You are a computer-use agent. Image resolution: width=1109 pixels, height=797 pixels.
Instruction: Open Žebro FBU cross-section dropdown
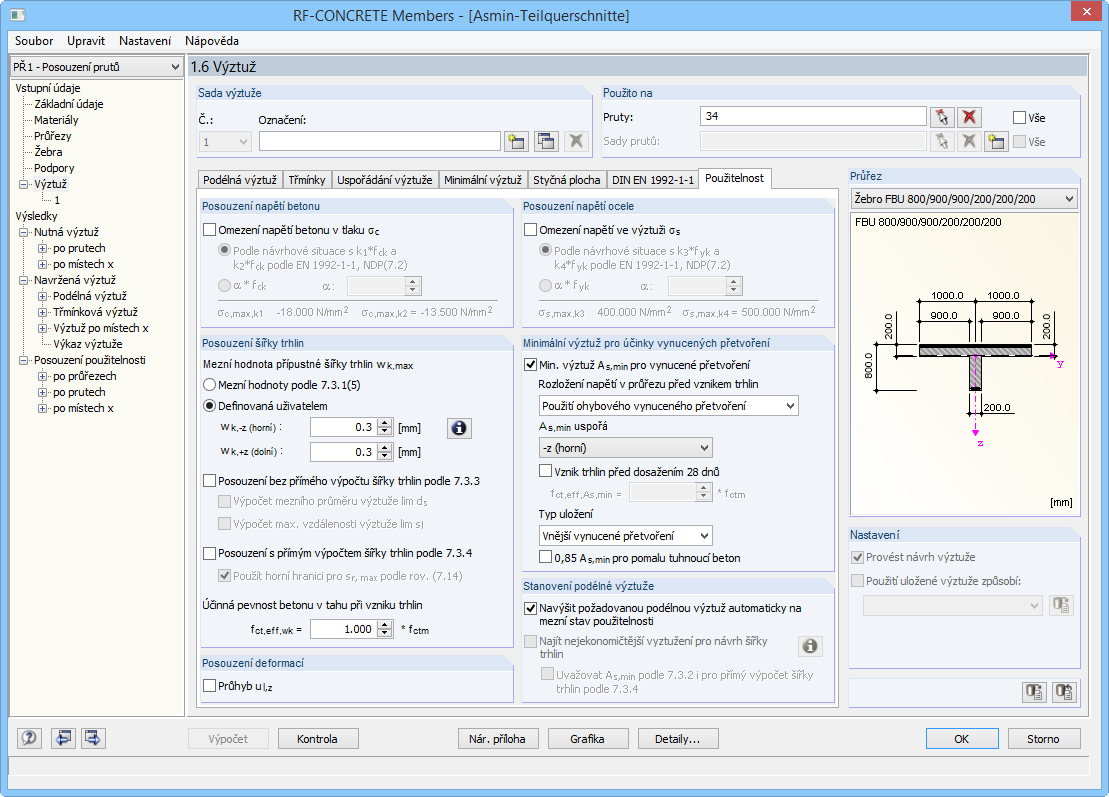(x=964, y=199)
